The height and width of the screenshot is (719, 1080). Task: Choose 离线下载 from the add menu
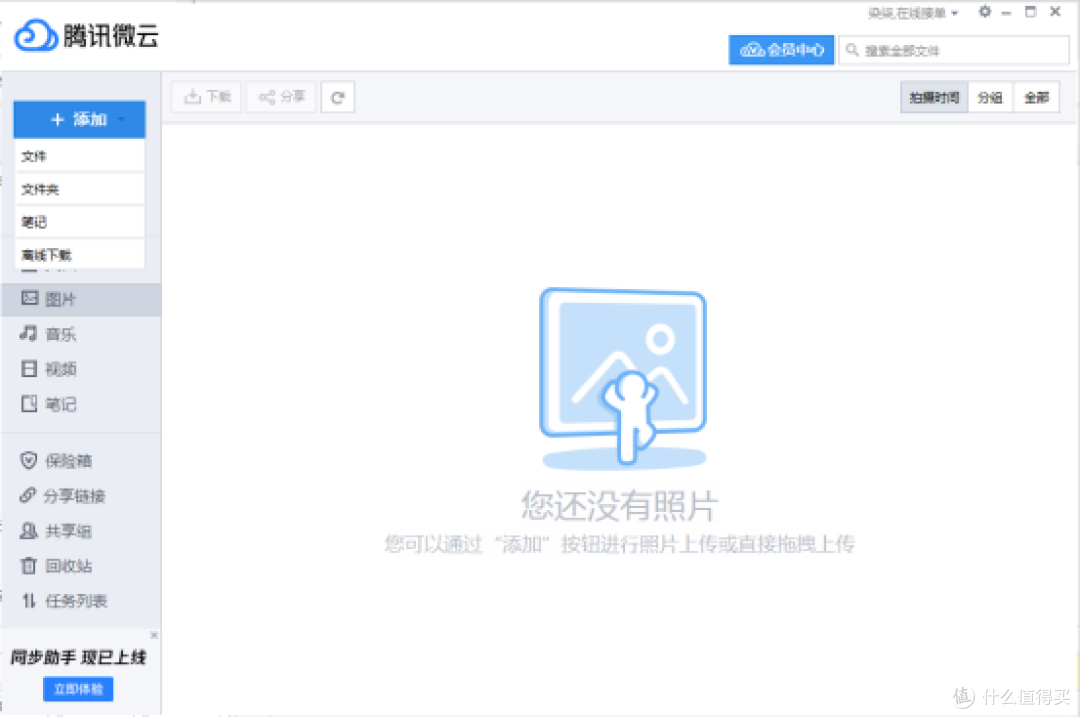tap(79, 255)
